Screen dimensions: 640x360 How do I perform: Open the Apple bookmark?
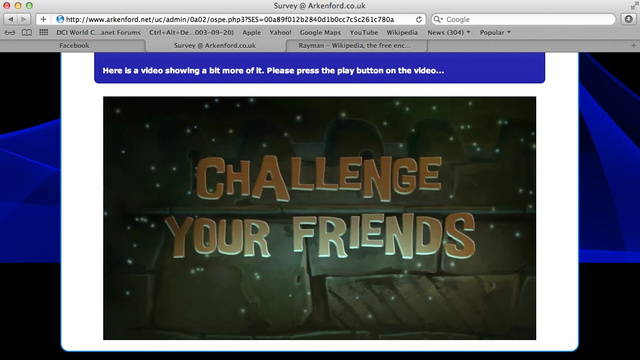(251, 32)
